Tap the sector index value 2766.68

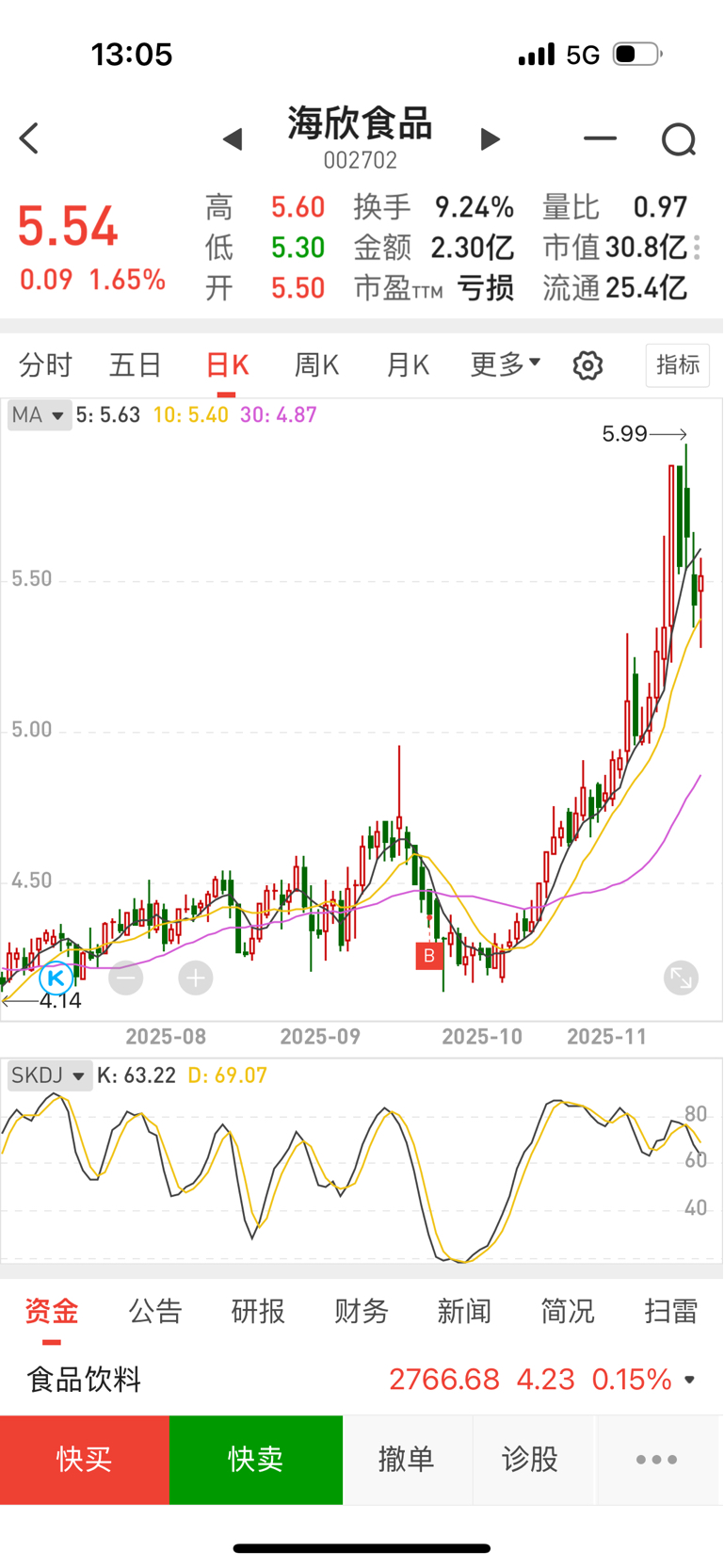point(444,1380)
